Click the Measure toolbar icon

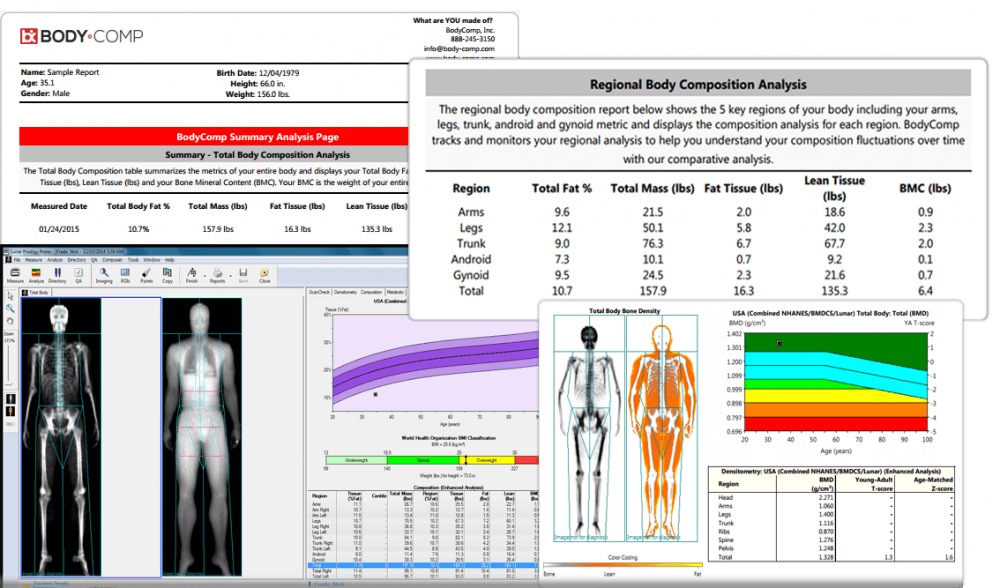tap(15, 274)
